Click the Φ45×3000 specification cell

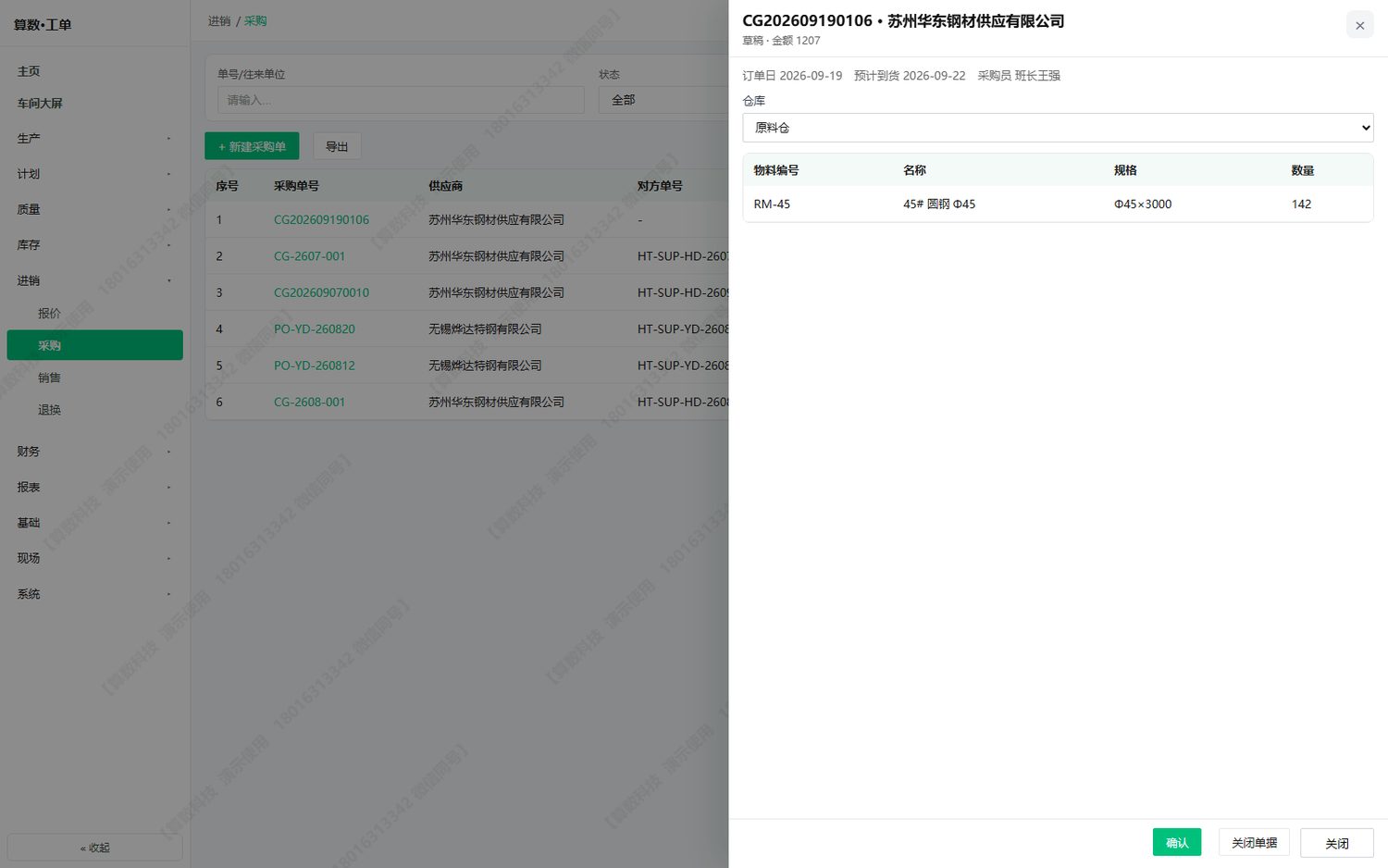coord(1143,205)
